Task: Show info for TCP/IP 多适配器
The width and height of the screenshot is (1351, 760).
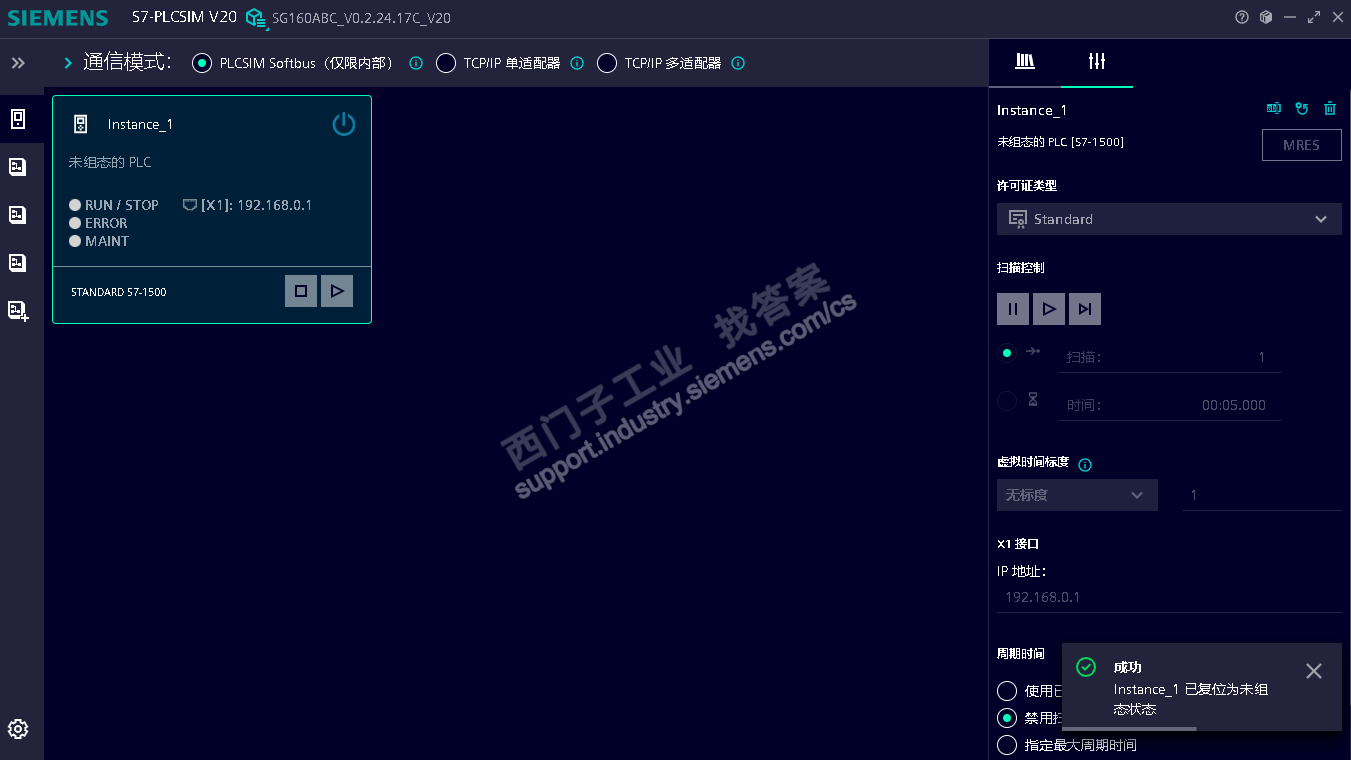Action: pyautogui.click(x=738, y=63)
